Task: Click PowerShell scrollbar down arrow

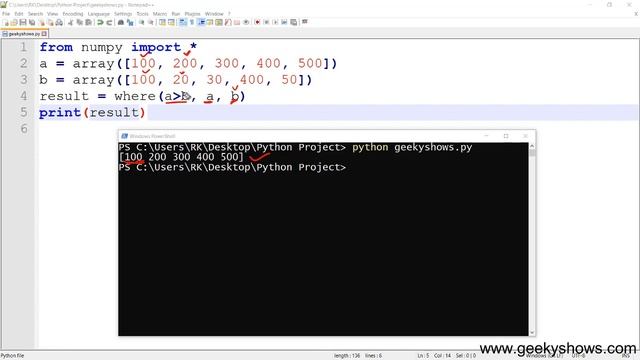Action: click(x=532, y=333)
